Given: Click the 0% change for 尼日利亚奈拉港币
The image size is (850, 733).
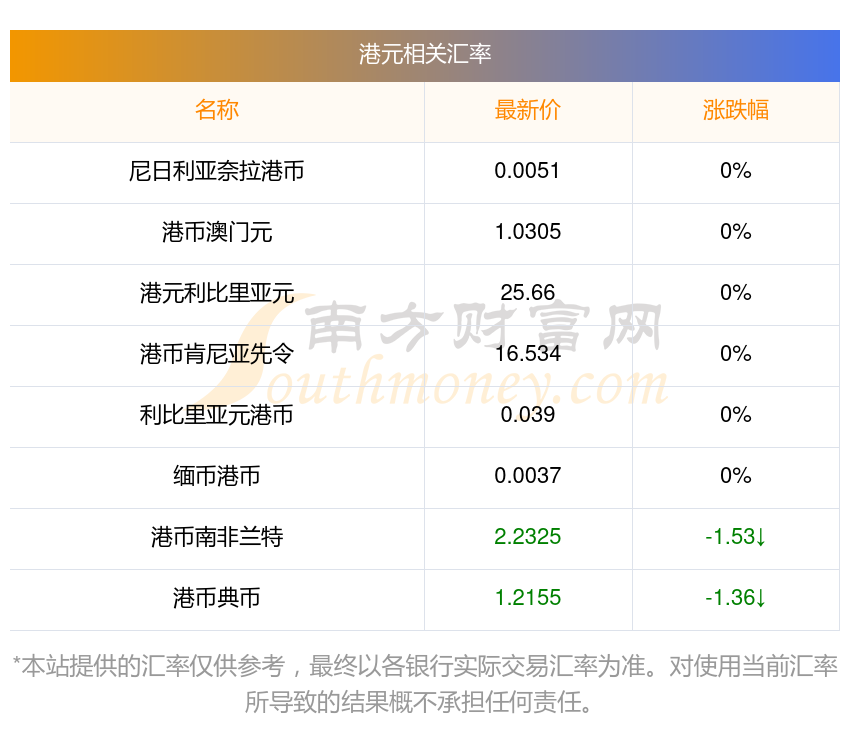Looking at the screenshot, I should [736, 171].
